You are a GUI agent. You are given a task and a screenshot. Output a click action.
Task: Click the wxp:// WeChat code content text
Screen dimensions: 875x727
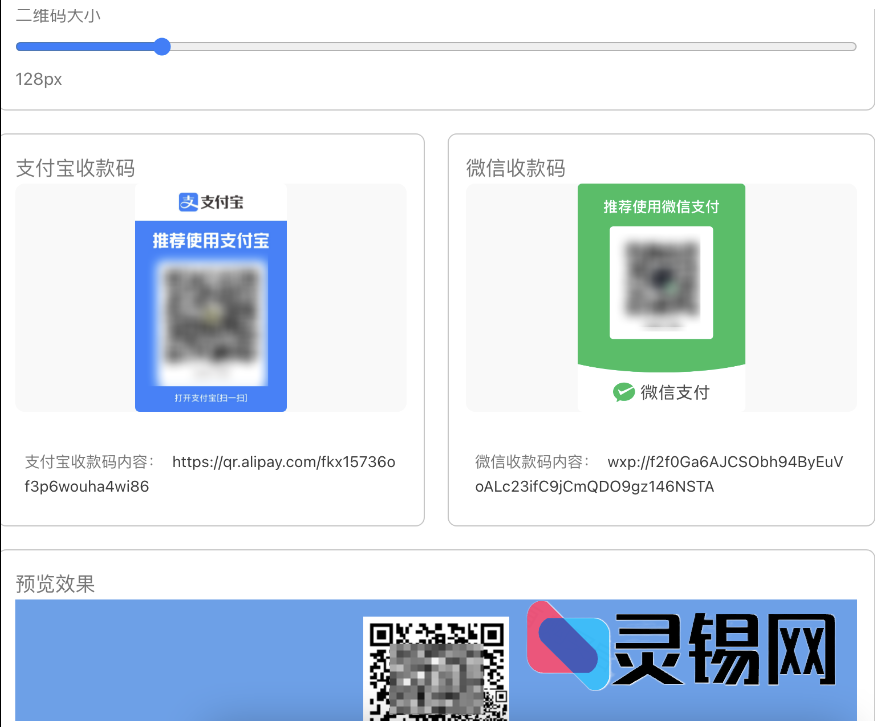point(659,474)
